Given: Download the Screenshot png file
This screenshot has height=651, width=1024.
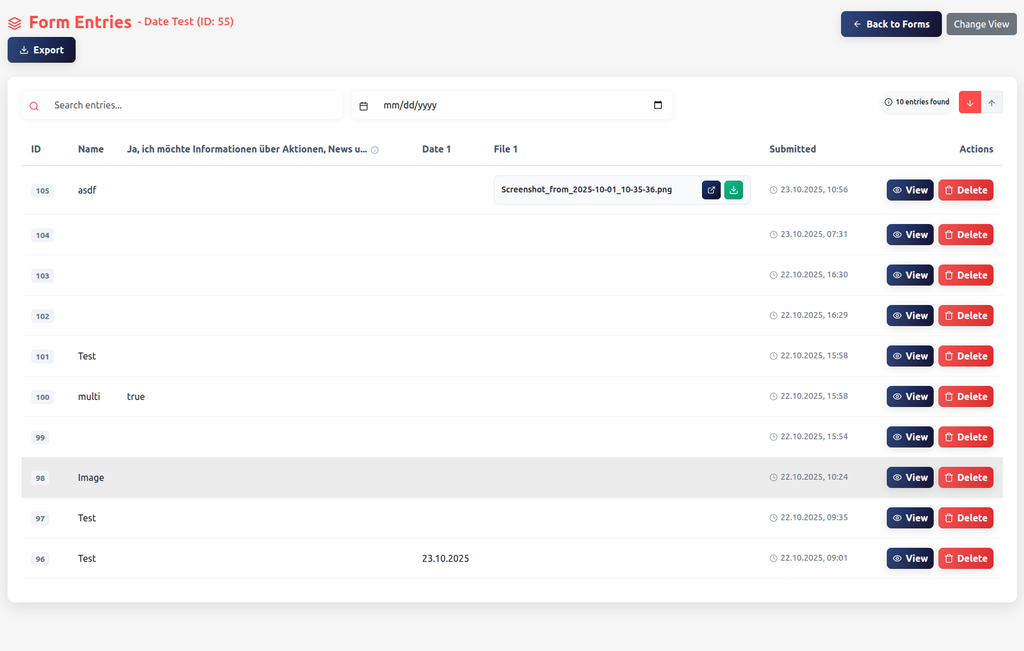Looking at the screenshot, I should coord(733,190).
